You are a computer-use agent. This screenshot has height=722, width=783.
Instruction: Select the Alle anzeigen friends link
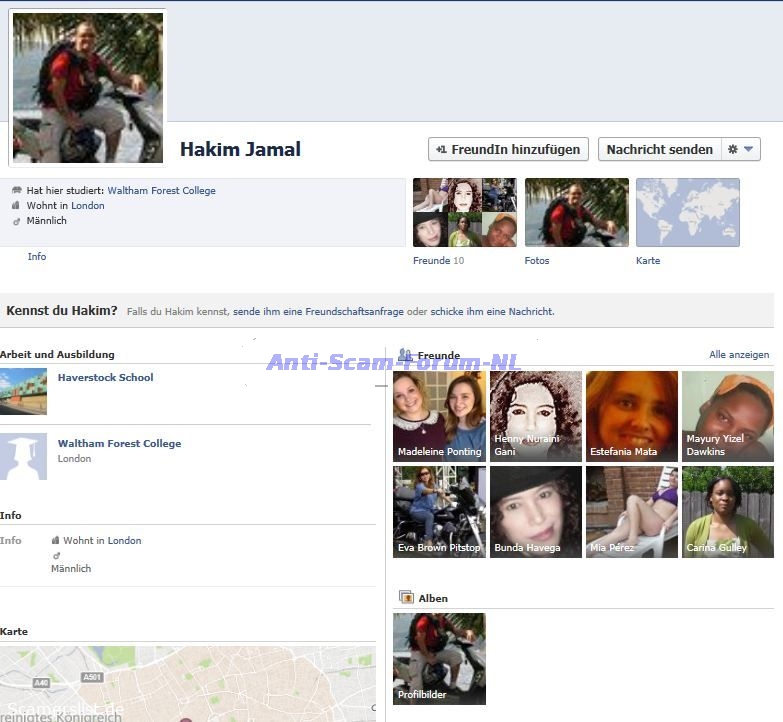point(739,355)
